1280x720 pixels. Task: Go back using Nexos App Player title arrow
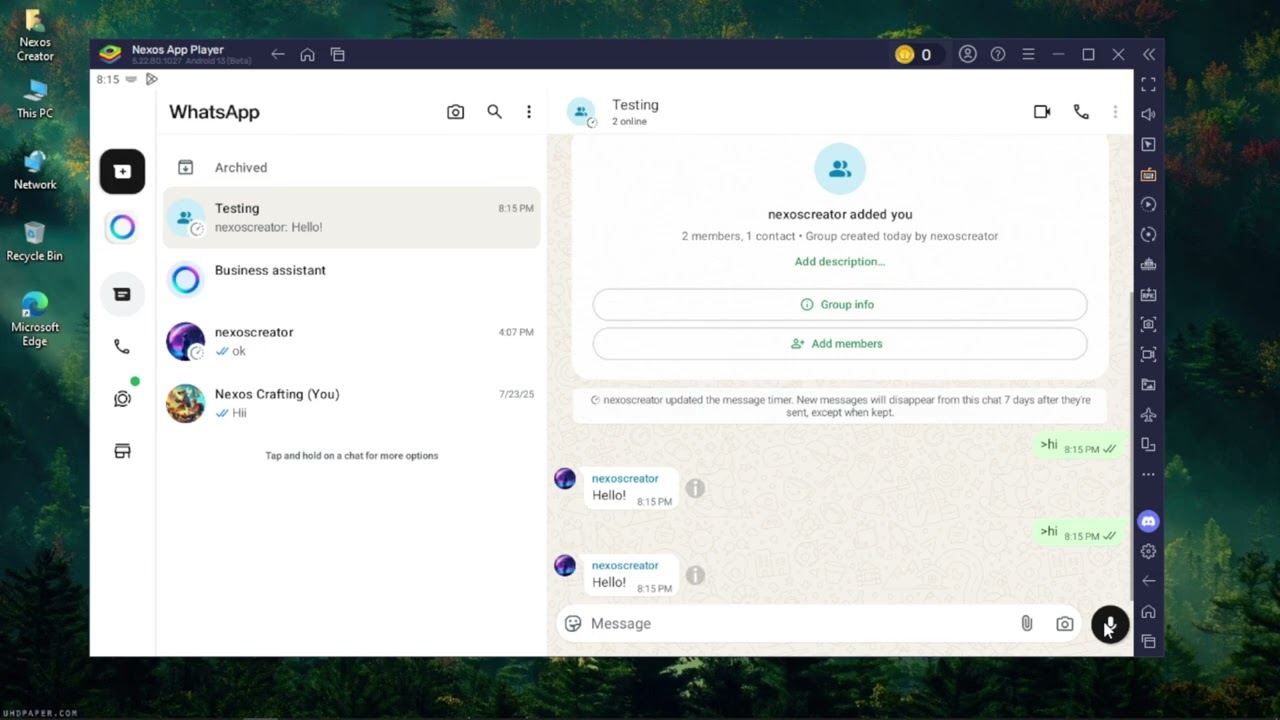(x=278, y=55)
